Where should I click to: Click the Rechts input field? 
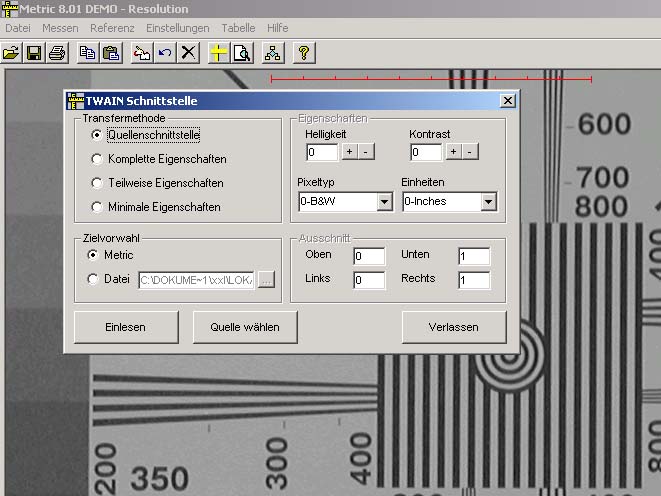pos(474,280)
